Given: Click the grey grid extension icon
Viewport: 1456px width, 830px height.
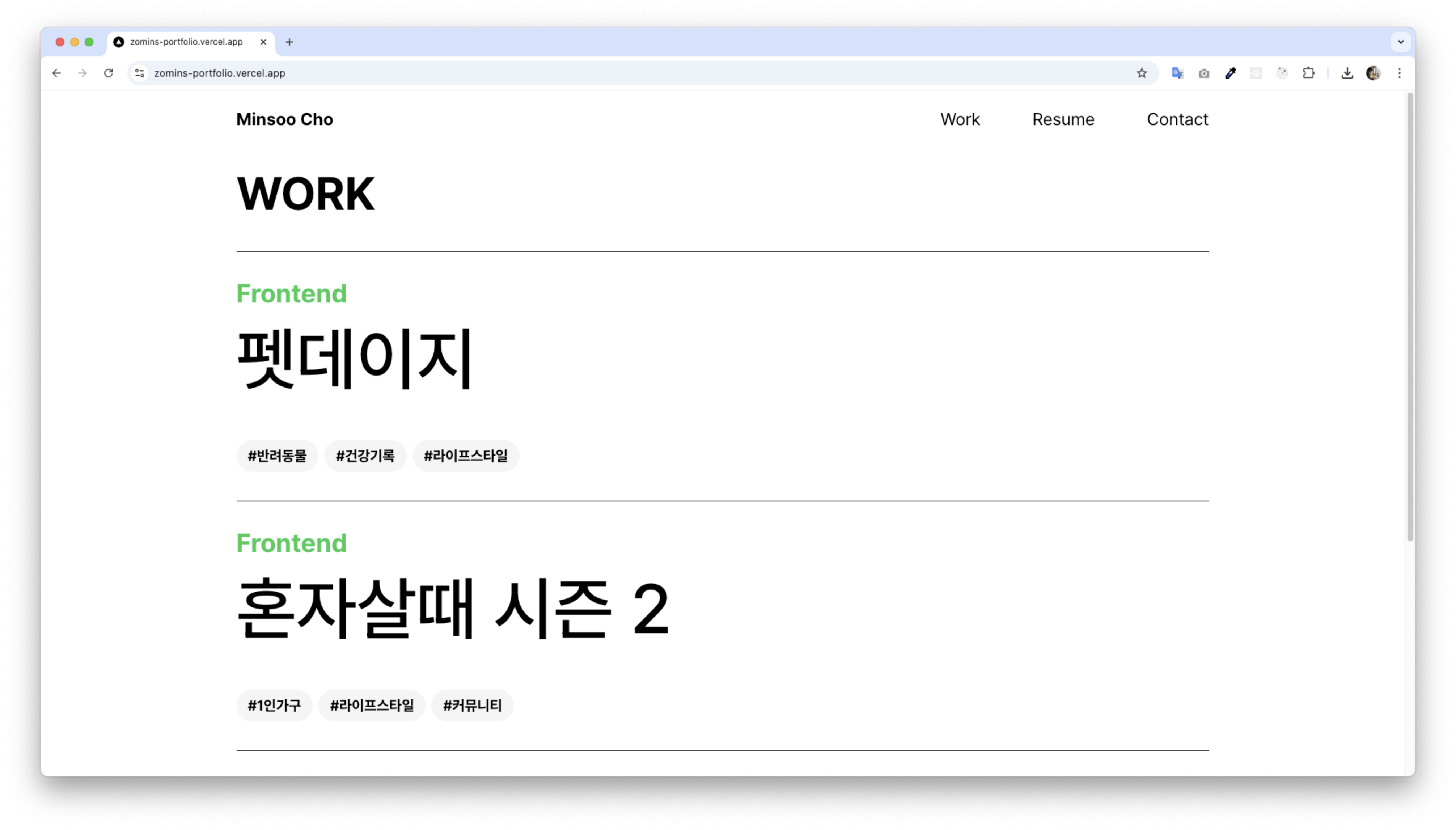Looking at the screenshot, I should tap(1256, 73).
